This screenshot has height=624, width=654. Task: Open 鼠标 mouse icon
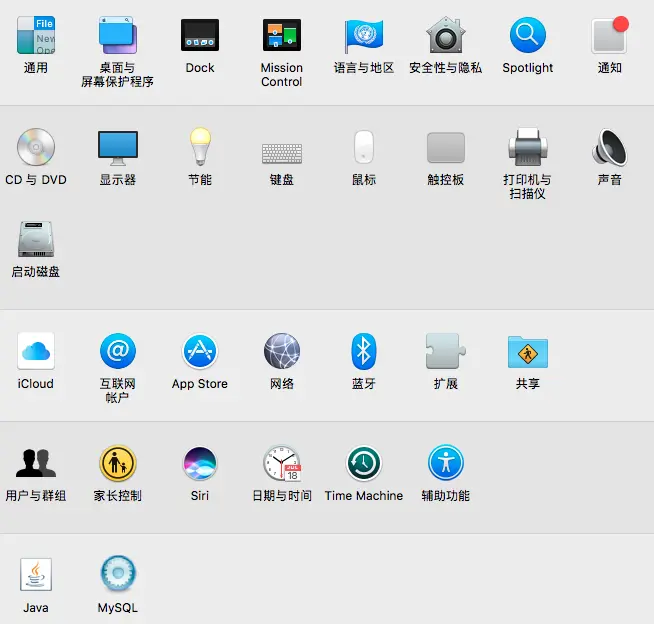[364, 147]
